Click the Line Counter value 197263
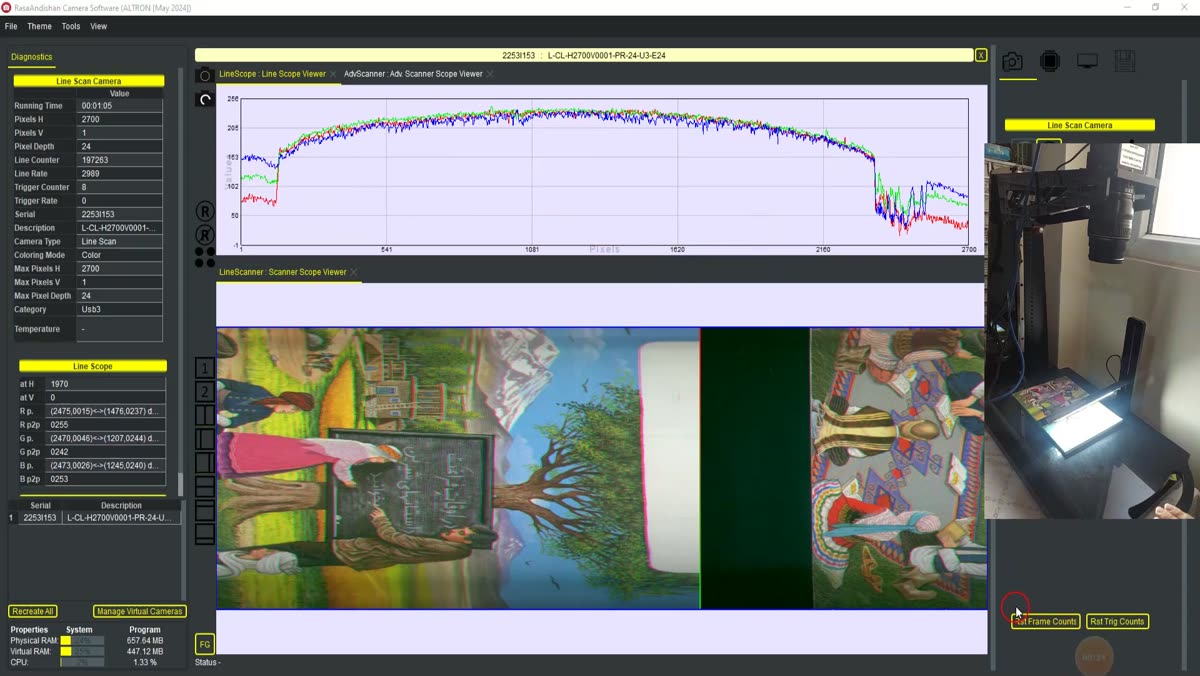The image size is (1200, 676). tap(120, 160)
